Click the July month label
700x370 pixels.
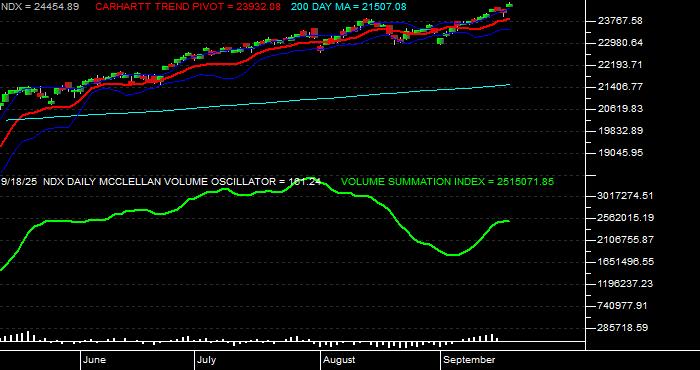click(207, 360)
